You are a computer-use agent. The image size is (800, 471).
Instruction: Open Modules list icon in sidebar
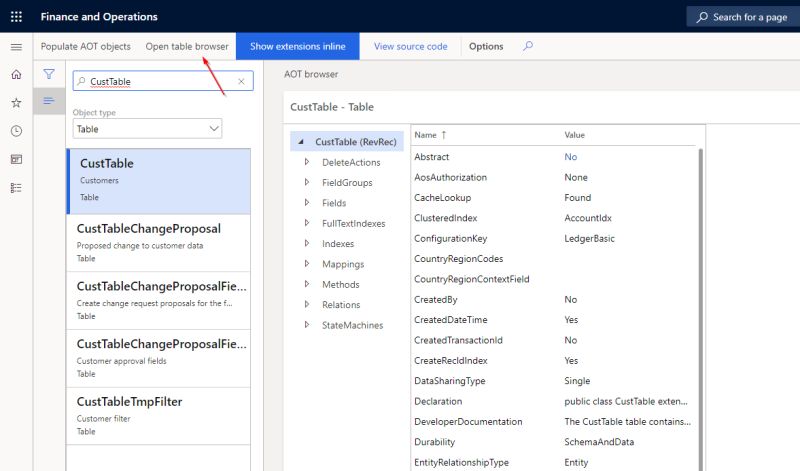coord(16,188)
